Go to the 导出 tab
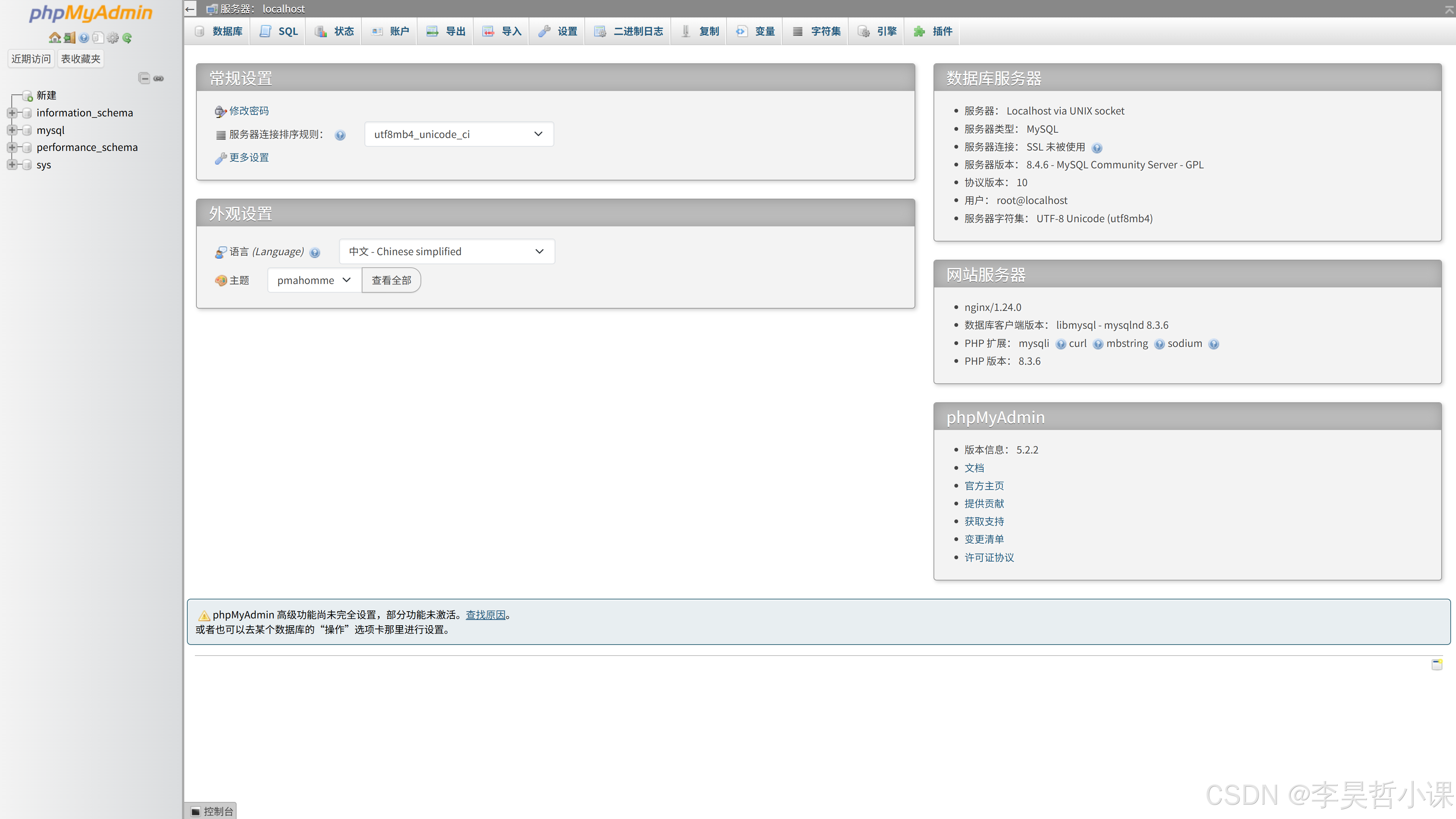The image size is (1456, 819). click(x=446, y=31)
